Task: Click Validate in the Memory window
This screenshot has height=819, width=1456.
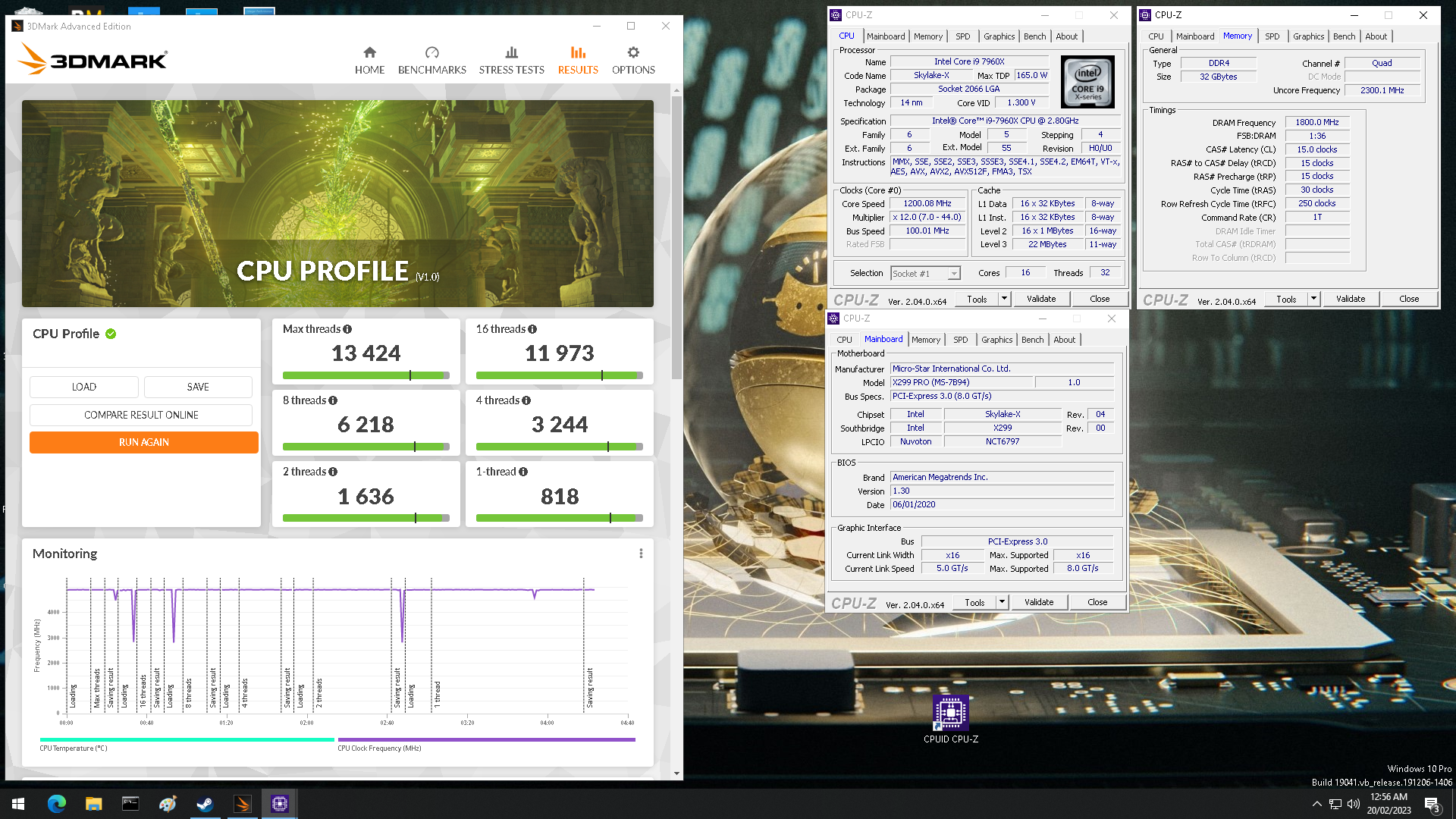Action: [x=1350, y=299]
